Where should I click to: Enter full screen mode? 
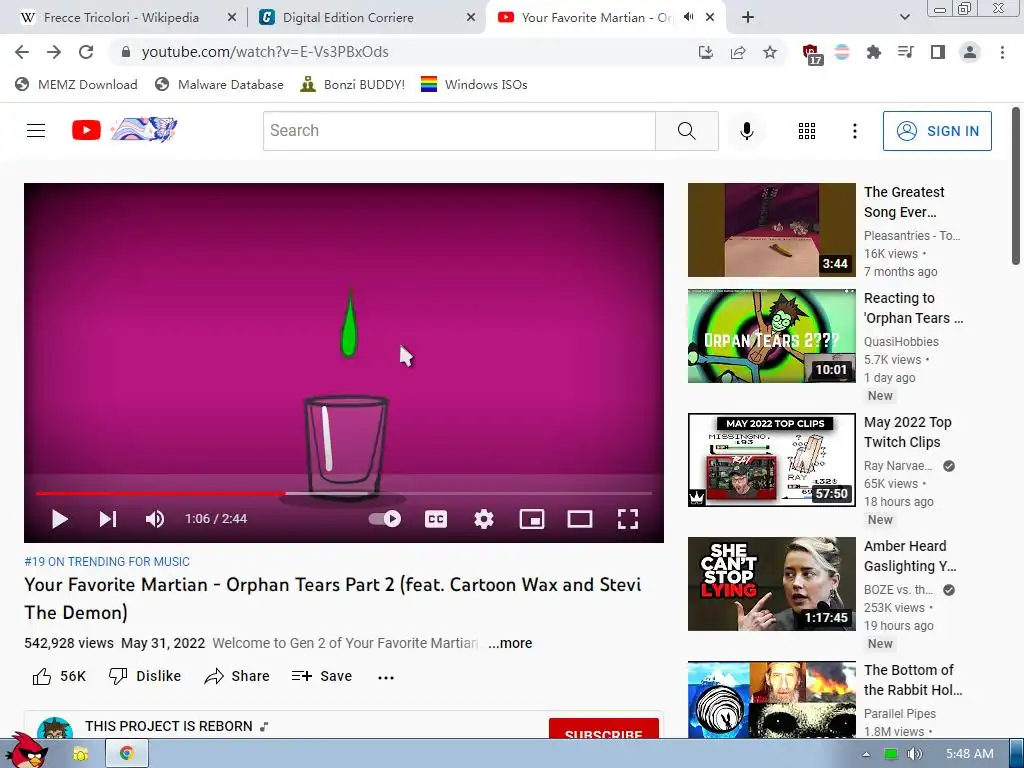[628, 519]
